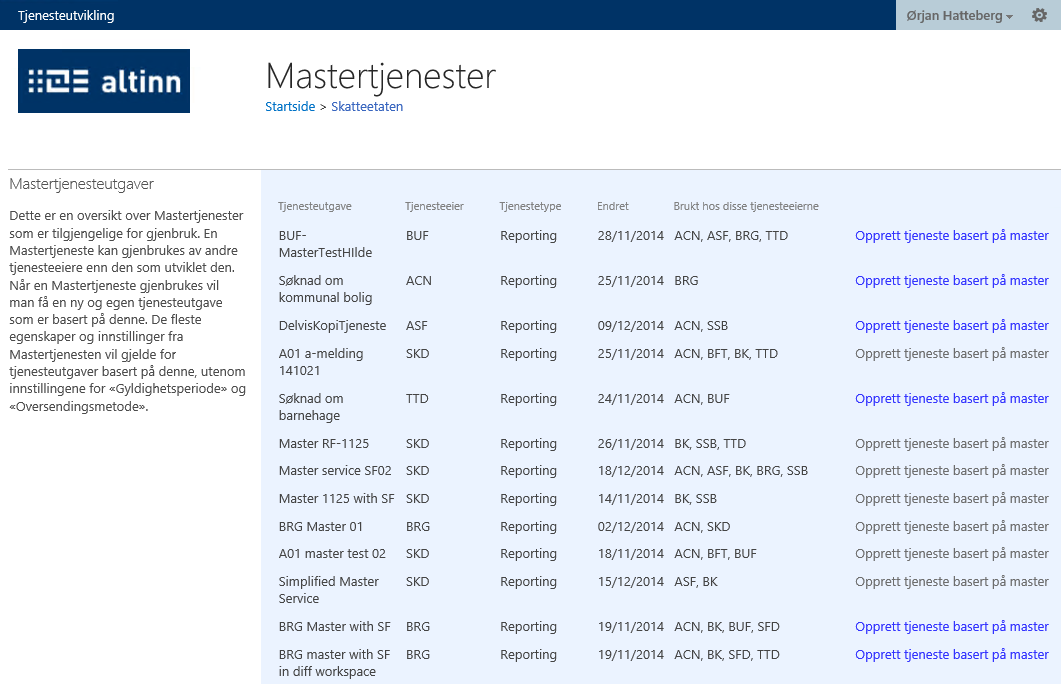This screenshot has height=684, width=1061.
Task: Open the Skatteetaten breadcrumb link
Action: click(367, 106)
